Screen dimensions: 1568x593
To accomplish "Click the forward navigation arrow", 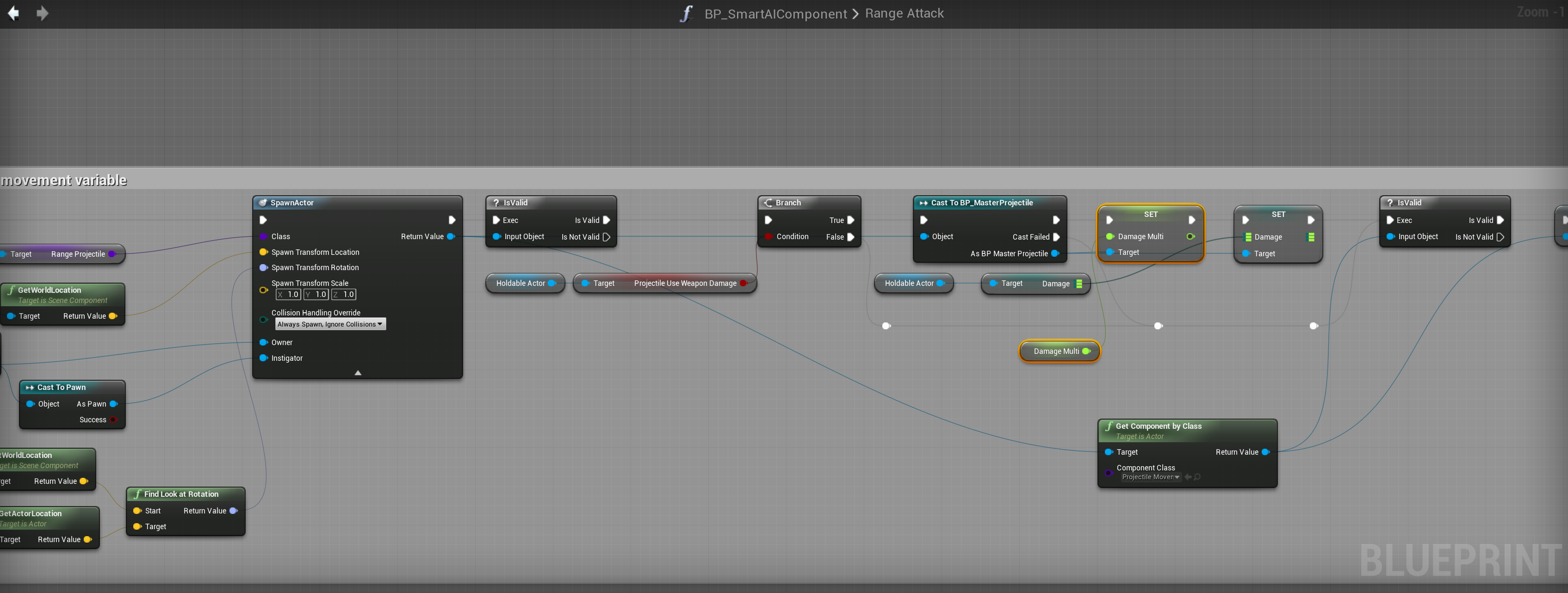I will tap(42, 13).
